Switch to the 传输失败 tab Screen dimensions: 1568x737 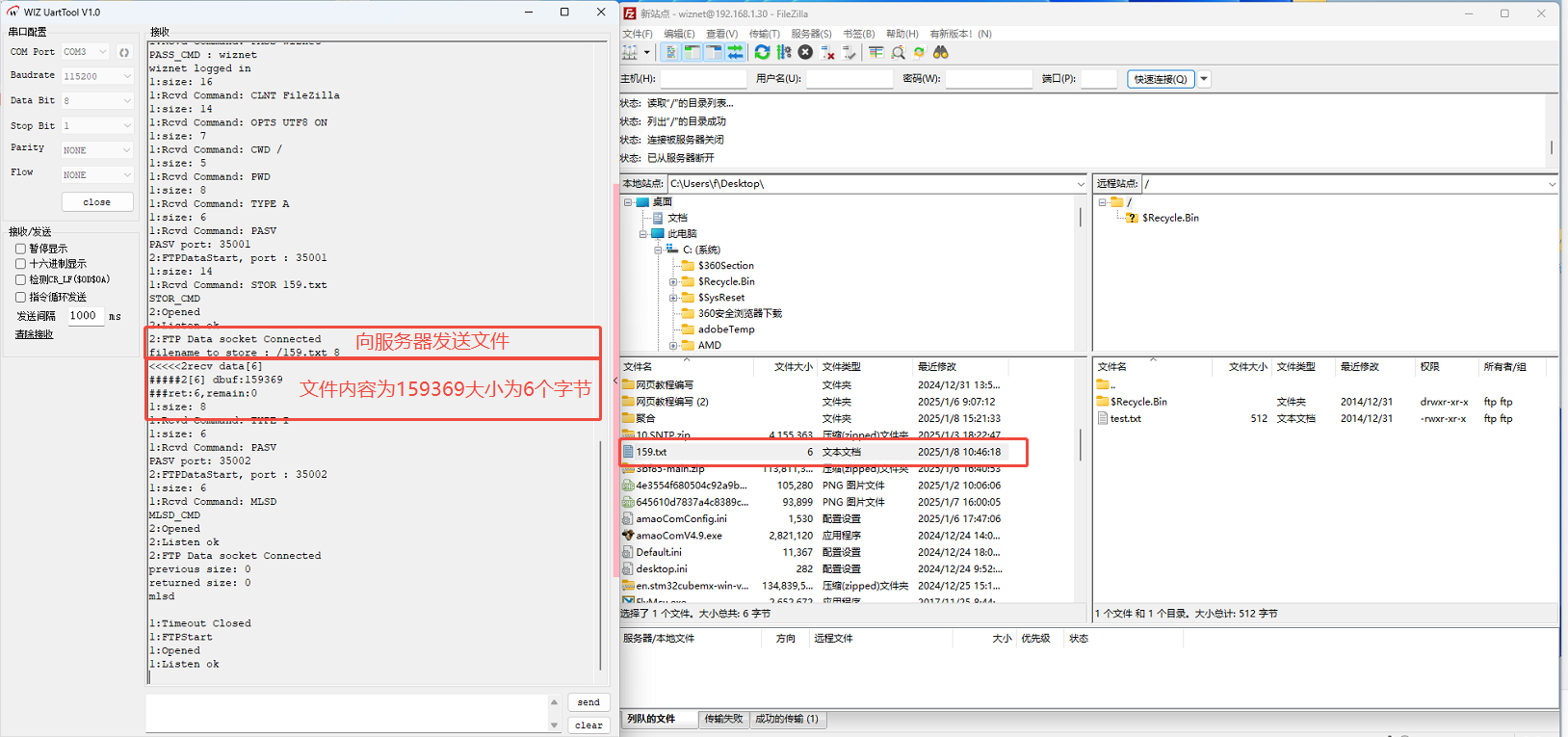[723, 719]
